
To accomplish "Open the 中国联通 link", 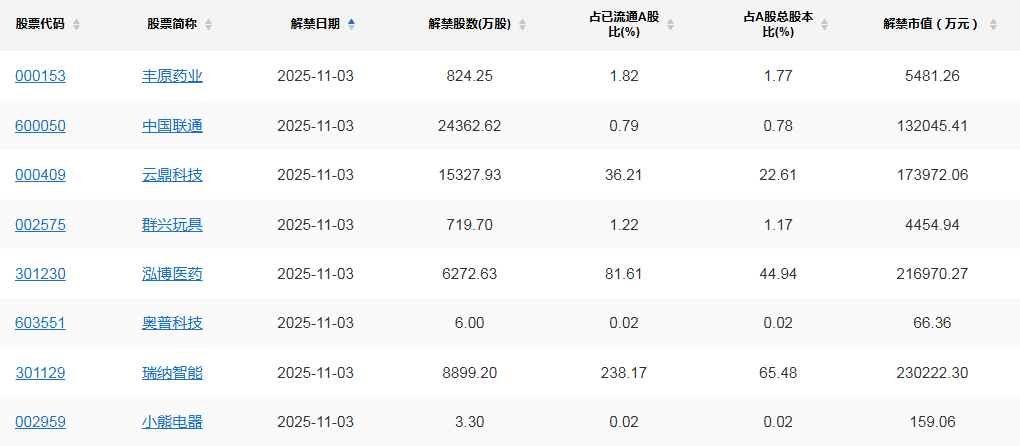I will [x=172, y=125].
